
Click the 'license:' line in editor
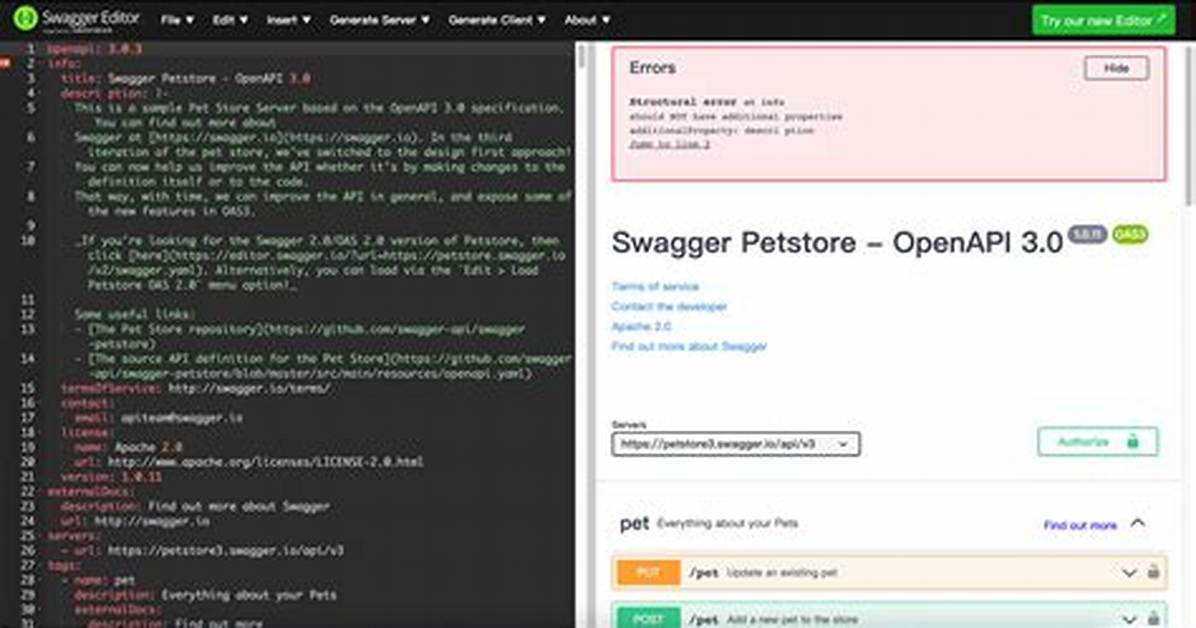88,433
